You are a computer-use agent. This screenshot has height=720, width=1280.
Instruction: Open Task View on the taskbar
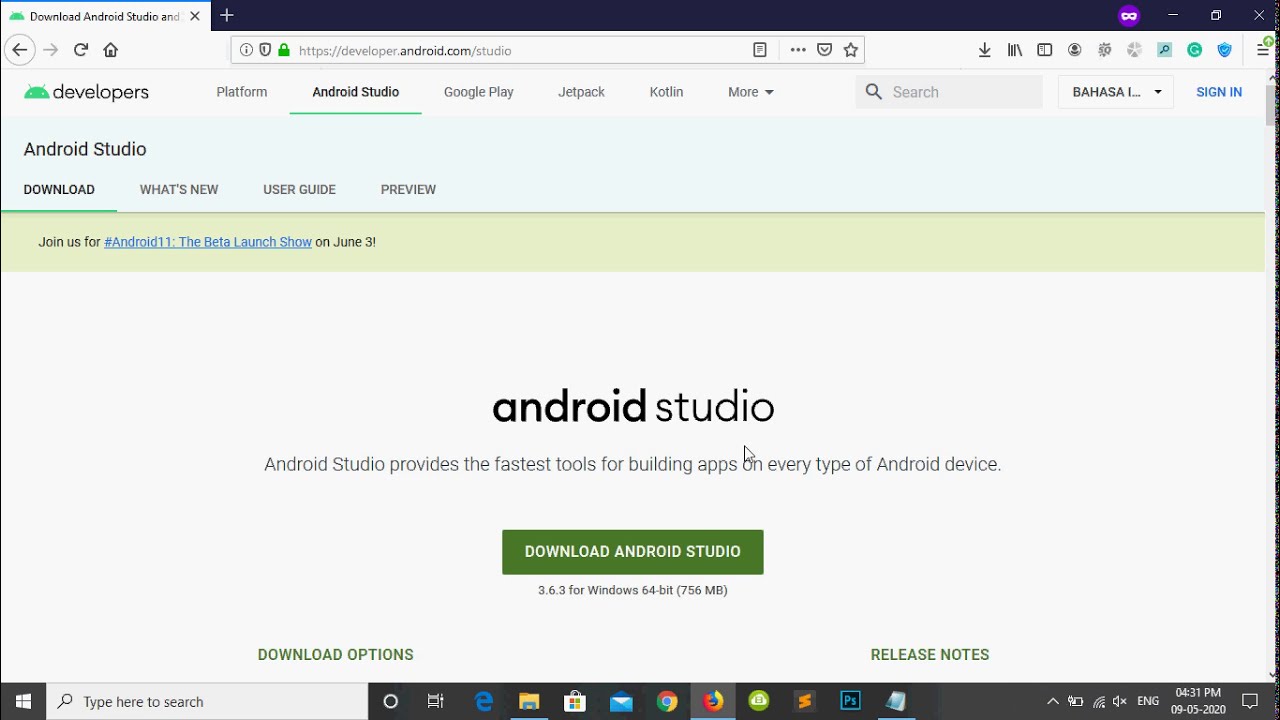click(x=436, y=701)
